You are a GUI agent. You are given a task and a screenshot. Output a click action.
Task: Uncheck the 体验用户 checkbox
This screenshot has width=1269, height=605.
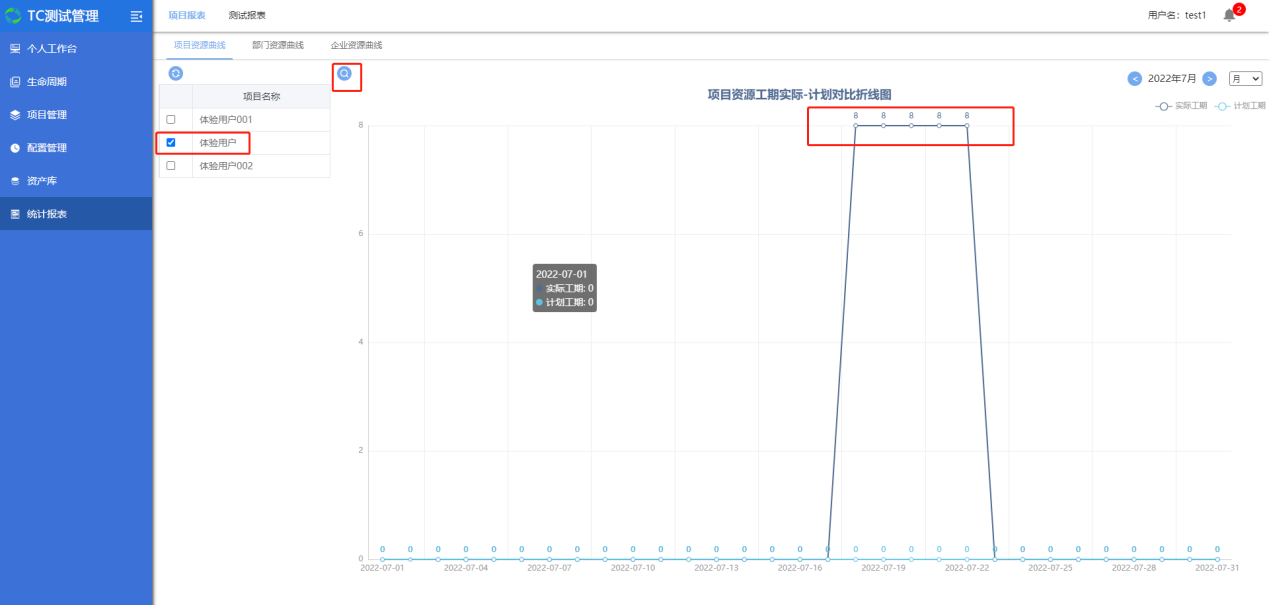[x=170, y=143]
